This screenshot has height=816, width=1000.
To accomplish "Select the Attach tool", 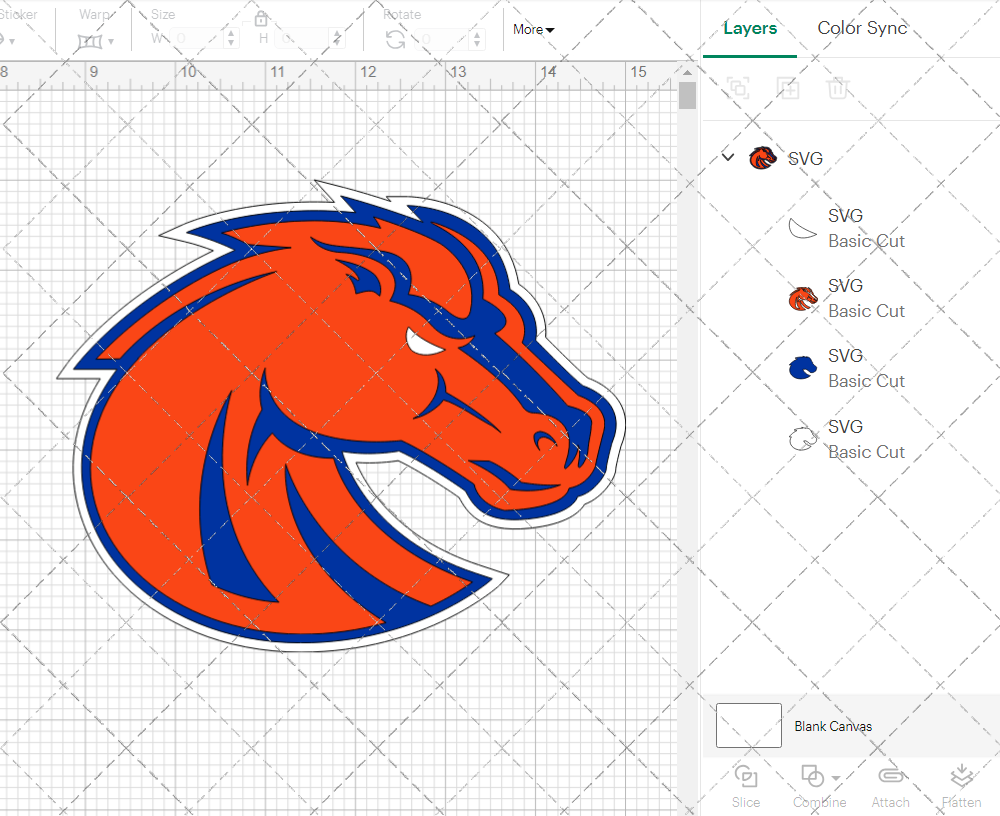I will point(891,785).
